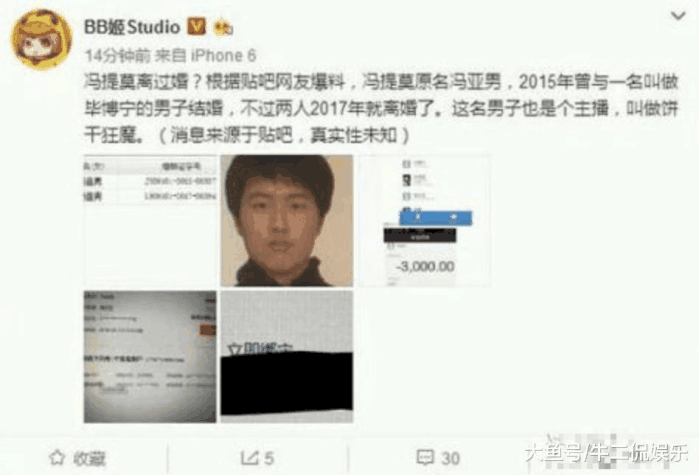Open the BB姬Studio profile avatar

[41, 39]
